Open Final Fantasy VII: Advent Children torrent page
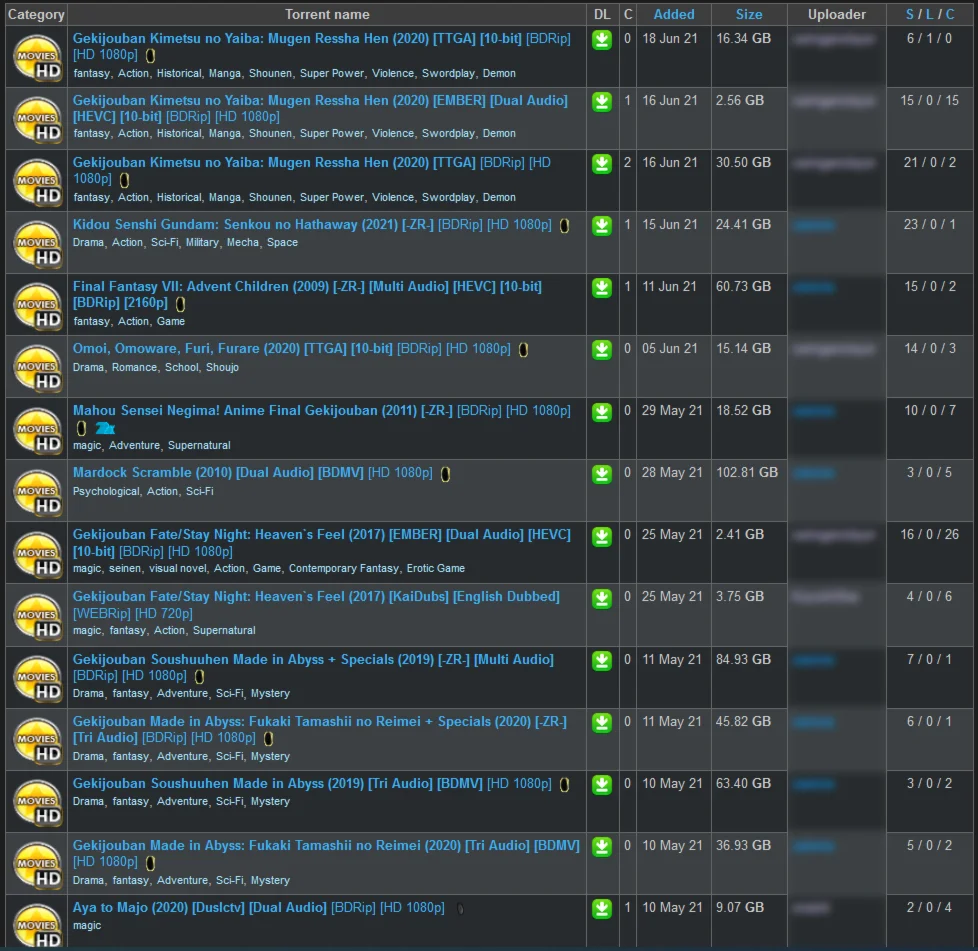Viewport: 978px width, 951px height. 307,294
